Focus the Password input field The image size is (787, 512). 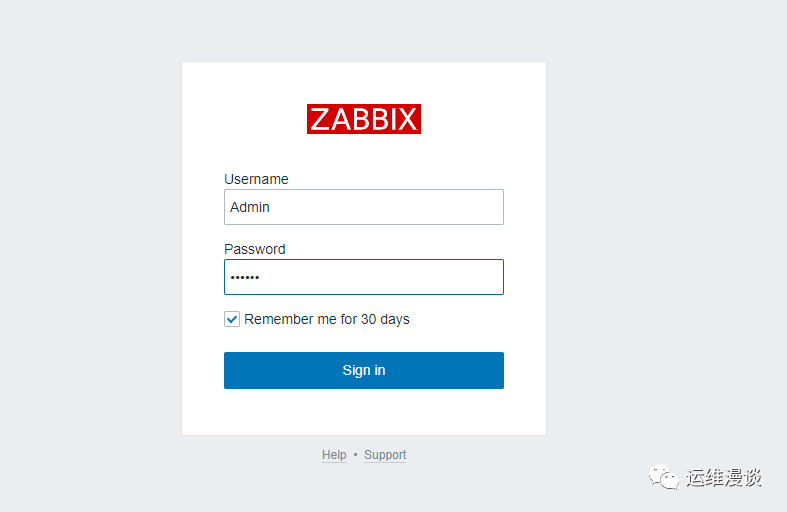[363, 277]
